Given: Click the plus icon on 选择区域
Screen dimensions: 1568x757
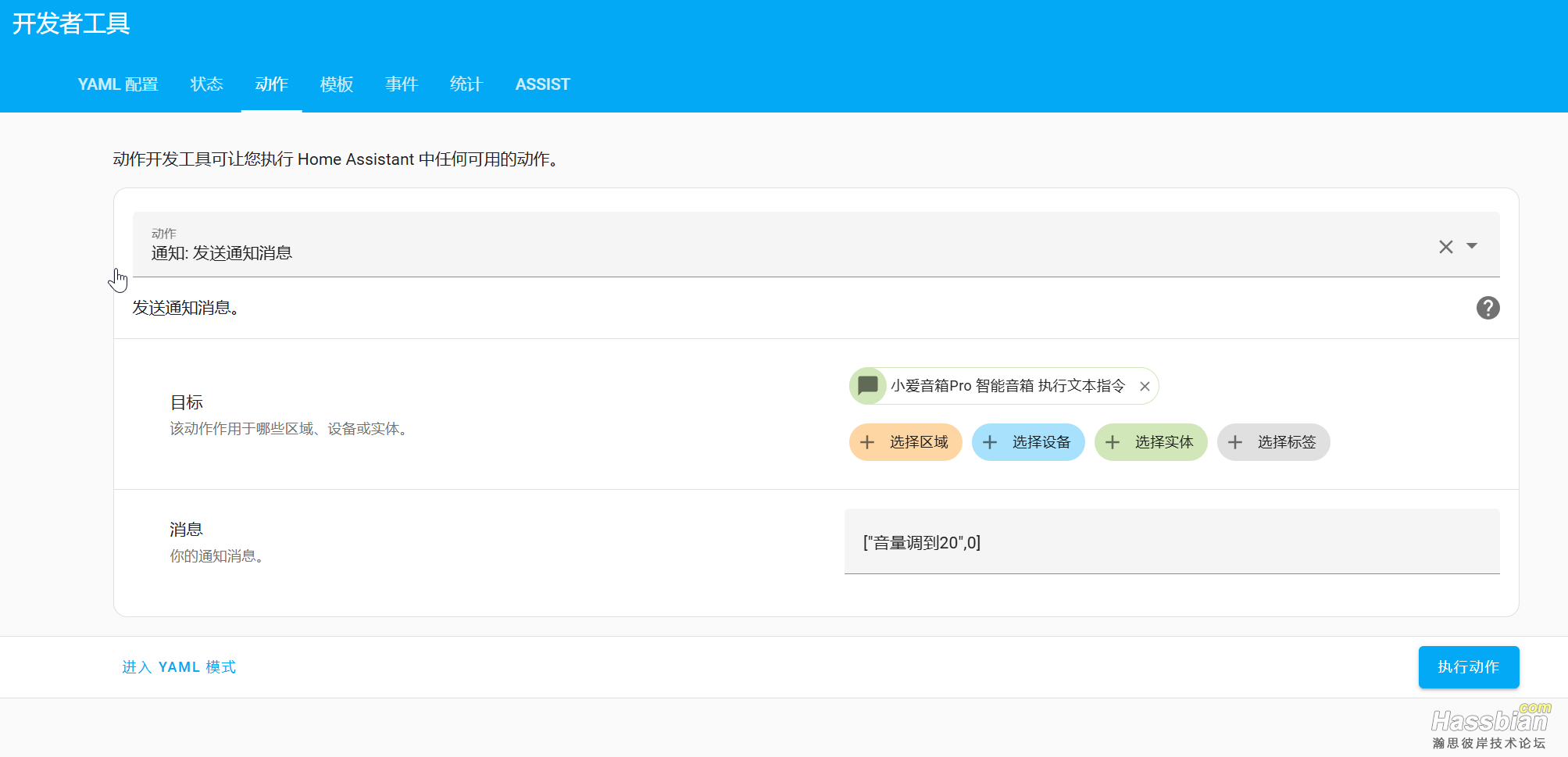Looking at the screenshot, I should [867, 442].
